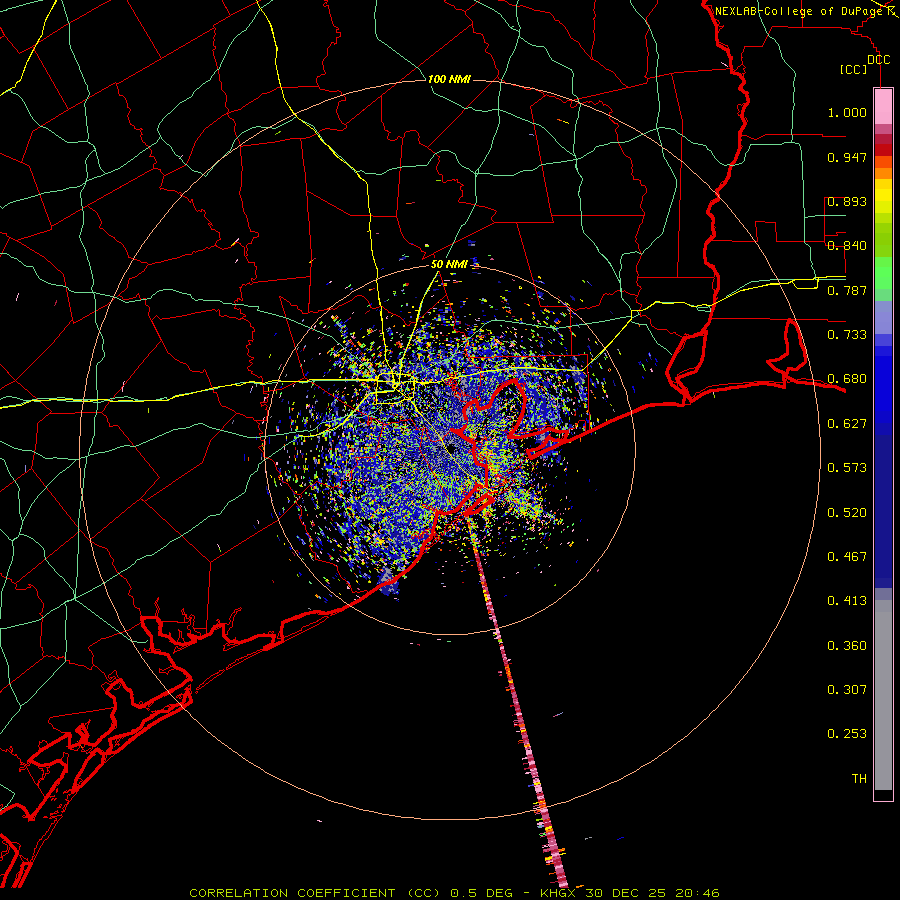Select the 0.520 scale value
The width and height of the screenshot is (900, 900).
[847, 513]
